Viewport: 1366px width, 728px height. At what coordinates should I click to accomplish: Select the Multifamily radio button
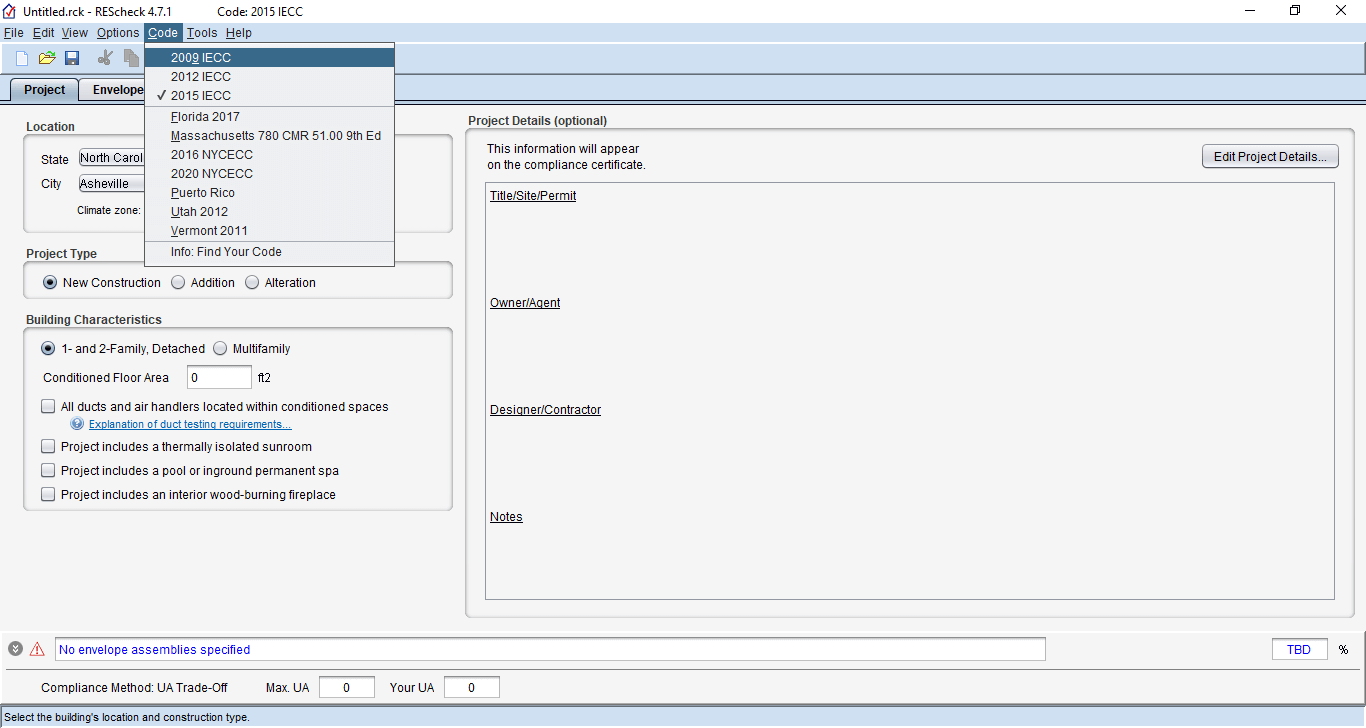220,349
